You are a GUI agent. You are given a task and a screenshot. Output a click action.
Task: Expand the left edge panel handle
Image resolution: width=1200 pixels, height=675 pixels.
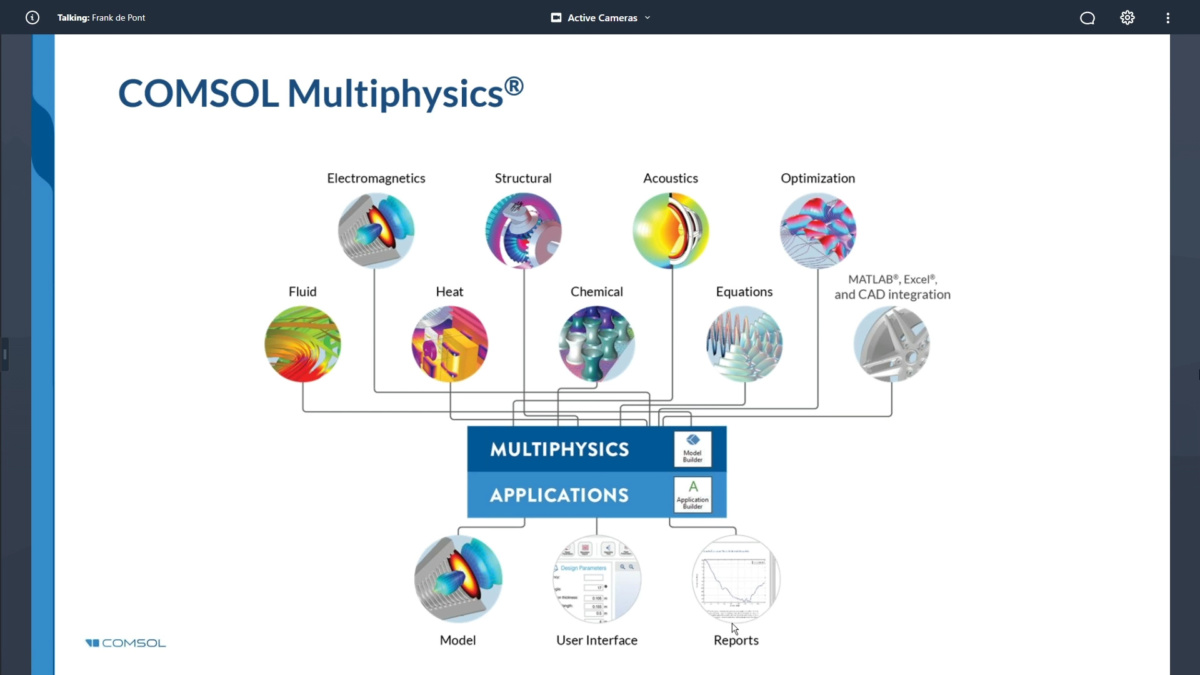[x=5, y=354]
